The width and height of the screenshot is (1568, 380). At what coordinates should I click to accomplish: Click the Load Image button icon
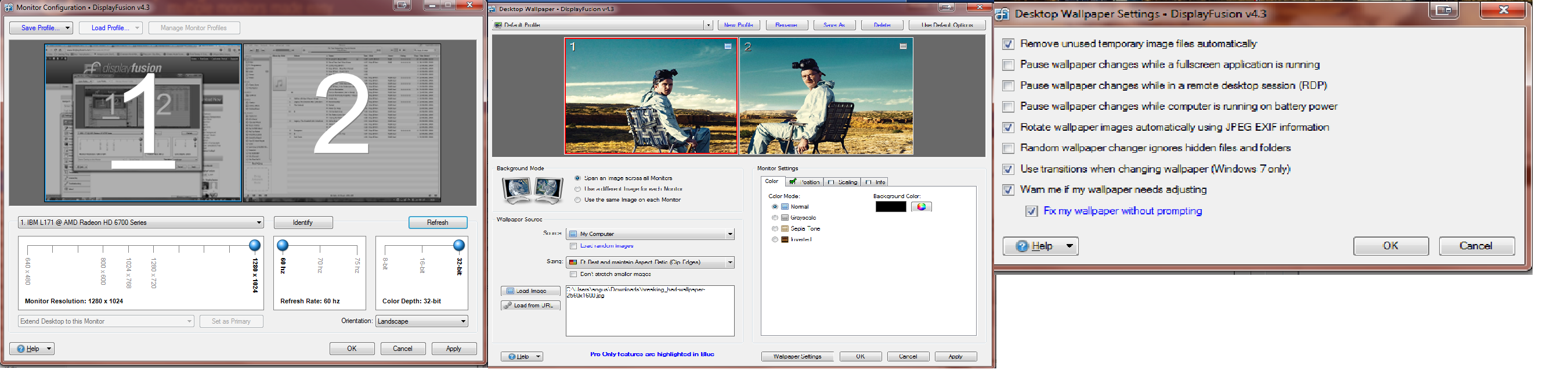click(510, 291)
